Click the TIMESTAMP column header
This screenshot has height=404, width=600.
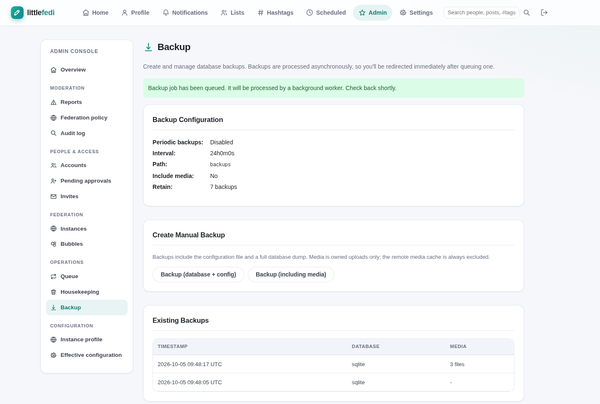(173, 346)
